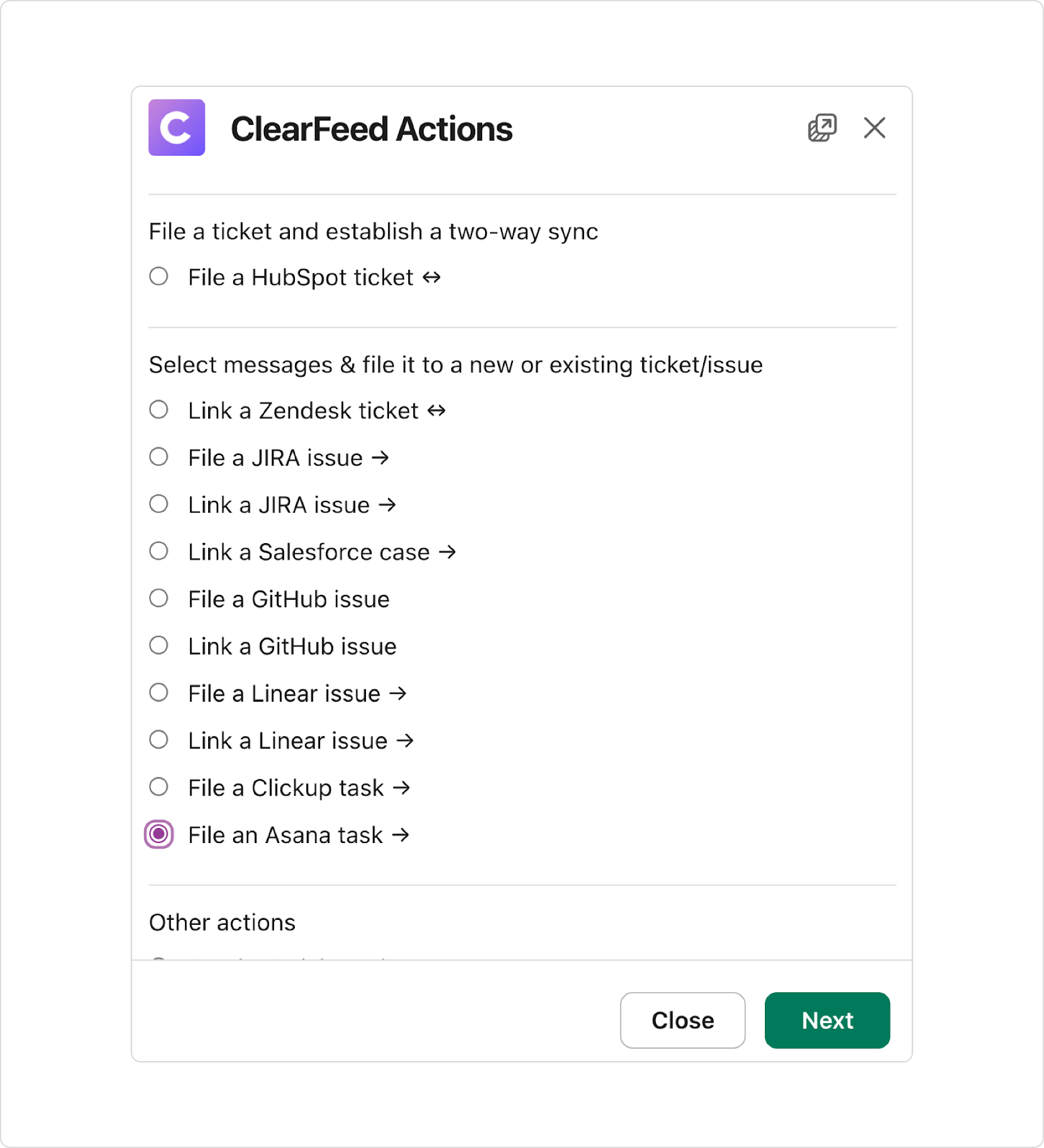
Task: Click the arrow next to File an Asana task
Action: pyautogui.click(x=400, y=834)
